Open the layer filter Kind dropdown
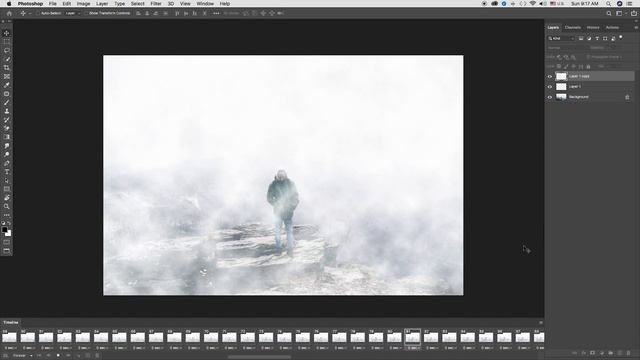Viewport: 640px width, 360px height. point(561,38)
